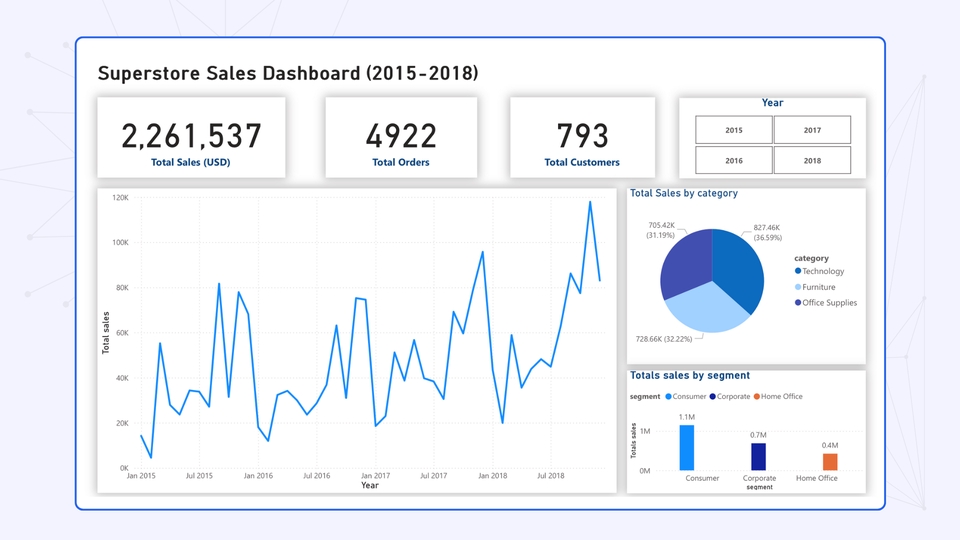Screen dimensions: 960x540
Task: Click the Corporate segment legend dot
Action: click(712, 397)
